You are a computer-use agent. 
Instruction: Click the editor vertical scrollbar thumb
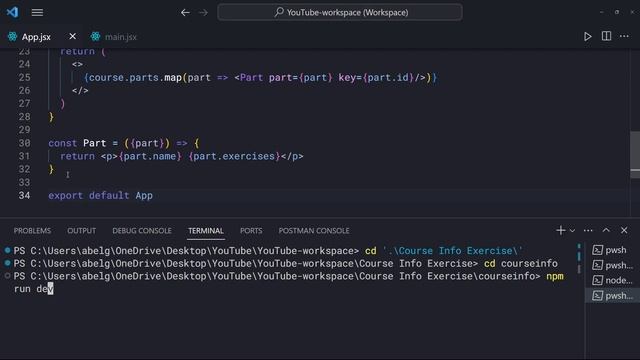pos(635,154)
